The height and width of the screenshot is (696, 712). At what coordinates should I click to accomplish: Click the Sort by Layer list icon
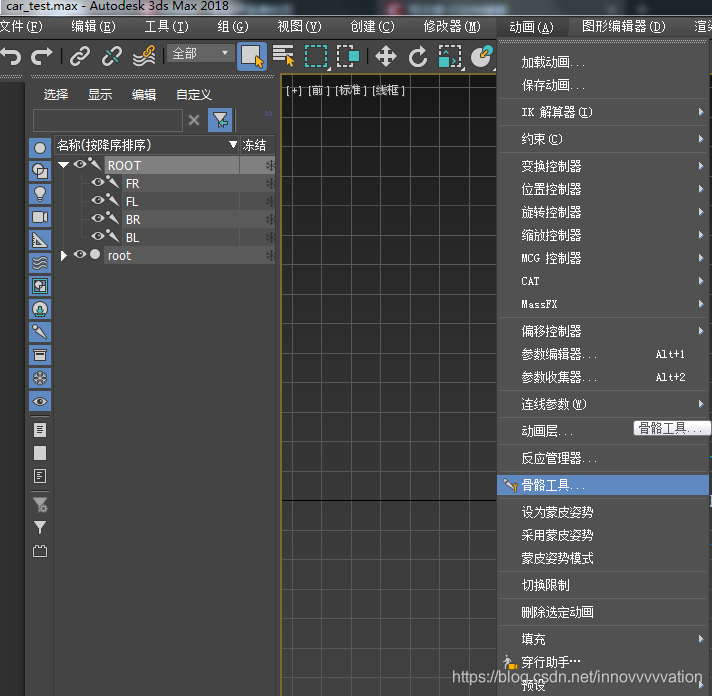tap(40, 429)
